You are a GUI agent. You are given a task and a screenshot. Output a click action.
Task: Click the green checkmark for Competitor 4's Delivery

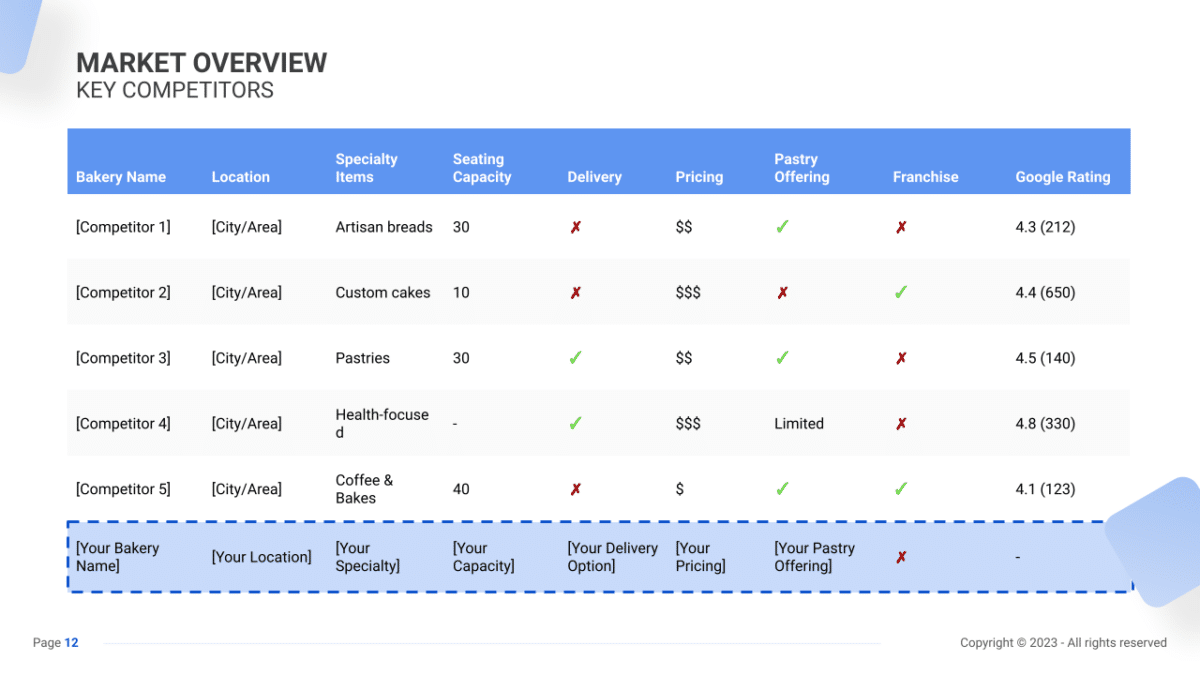click(x=575, y=423)
